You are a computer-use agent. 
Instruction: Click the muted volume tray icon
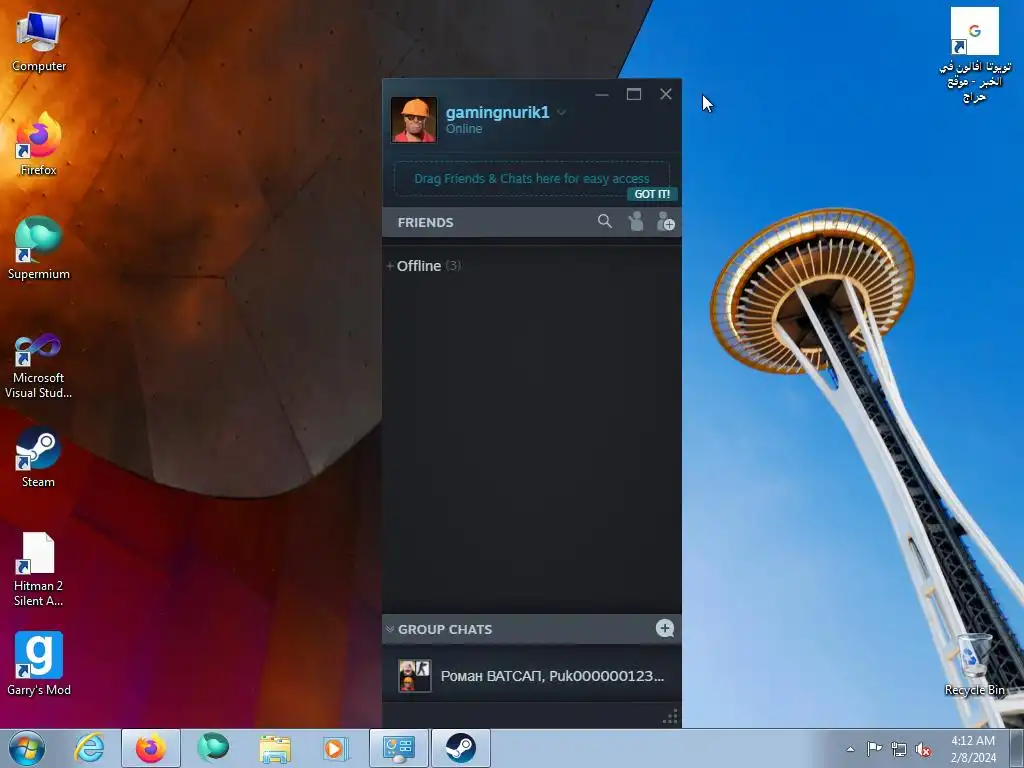tap(923, 750)
